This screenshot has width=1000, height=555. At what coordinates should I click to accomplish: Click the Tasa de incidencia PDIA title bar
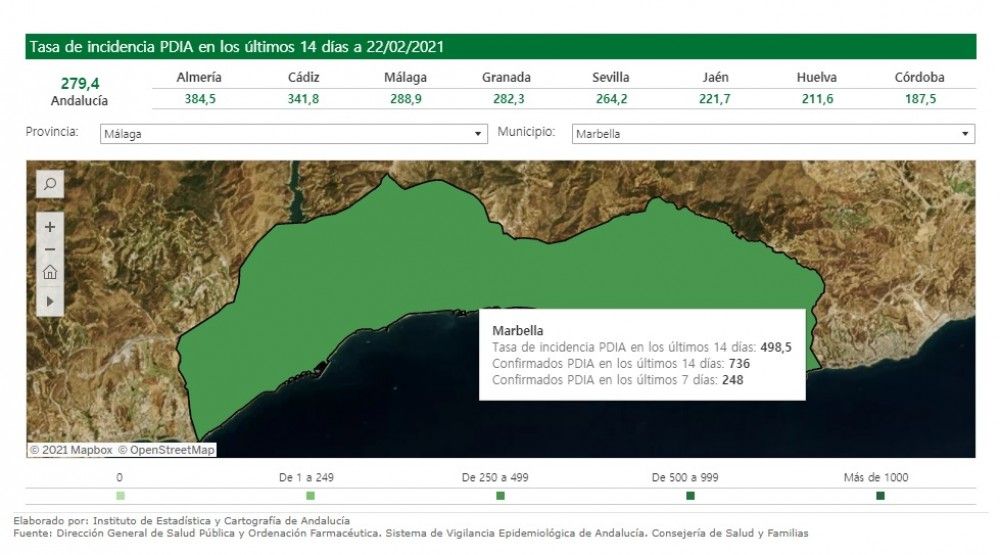(501, 47)
